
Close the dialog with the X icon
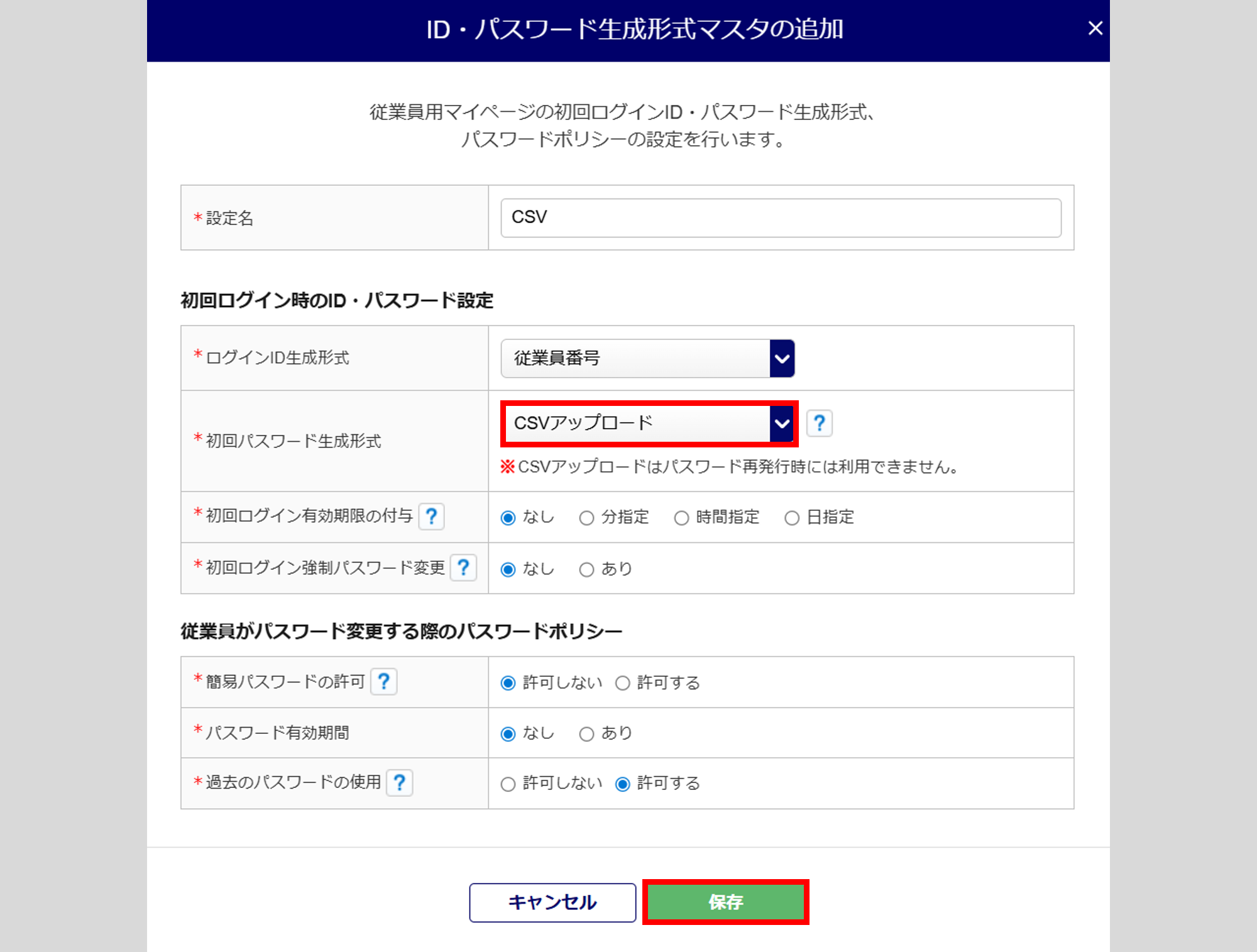tap(1095, 28)
